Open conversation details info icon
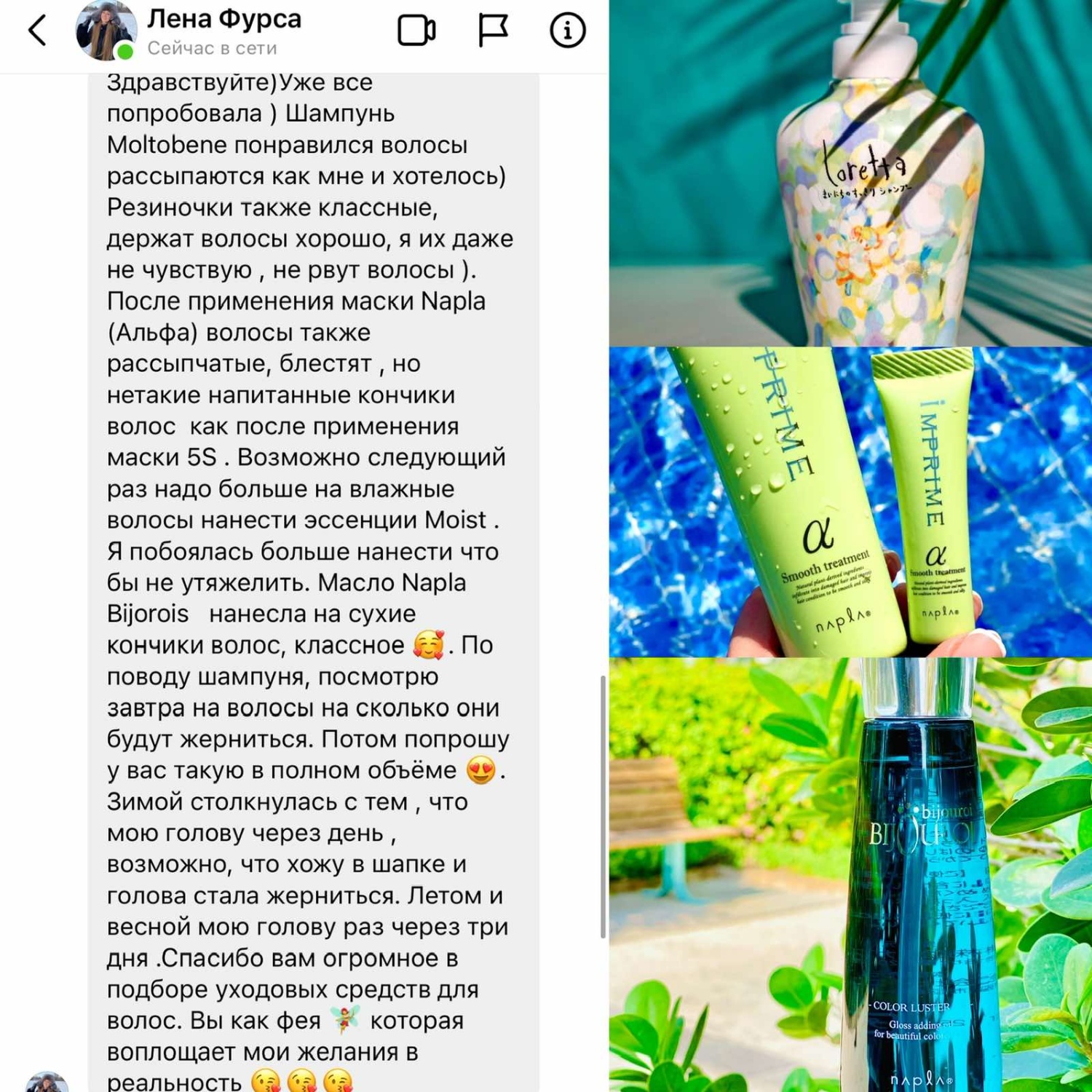1092x1092 pixels. click(567, 31)
